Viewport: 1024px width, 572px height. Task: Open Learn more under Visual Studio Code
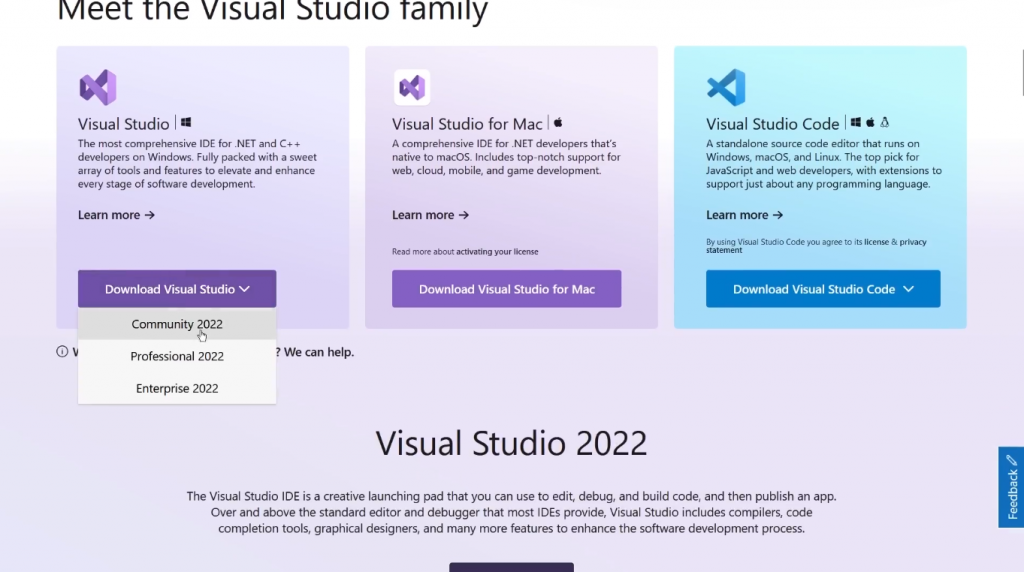(x=744, y=215)
